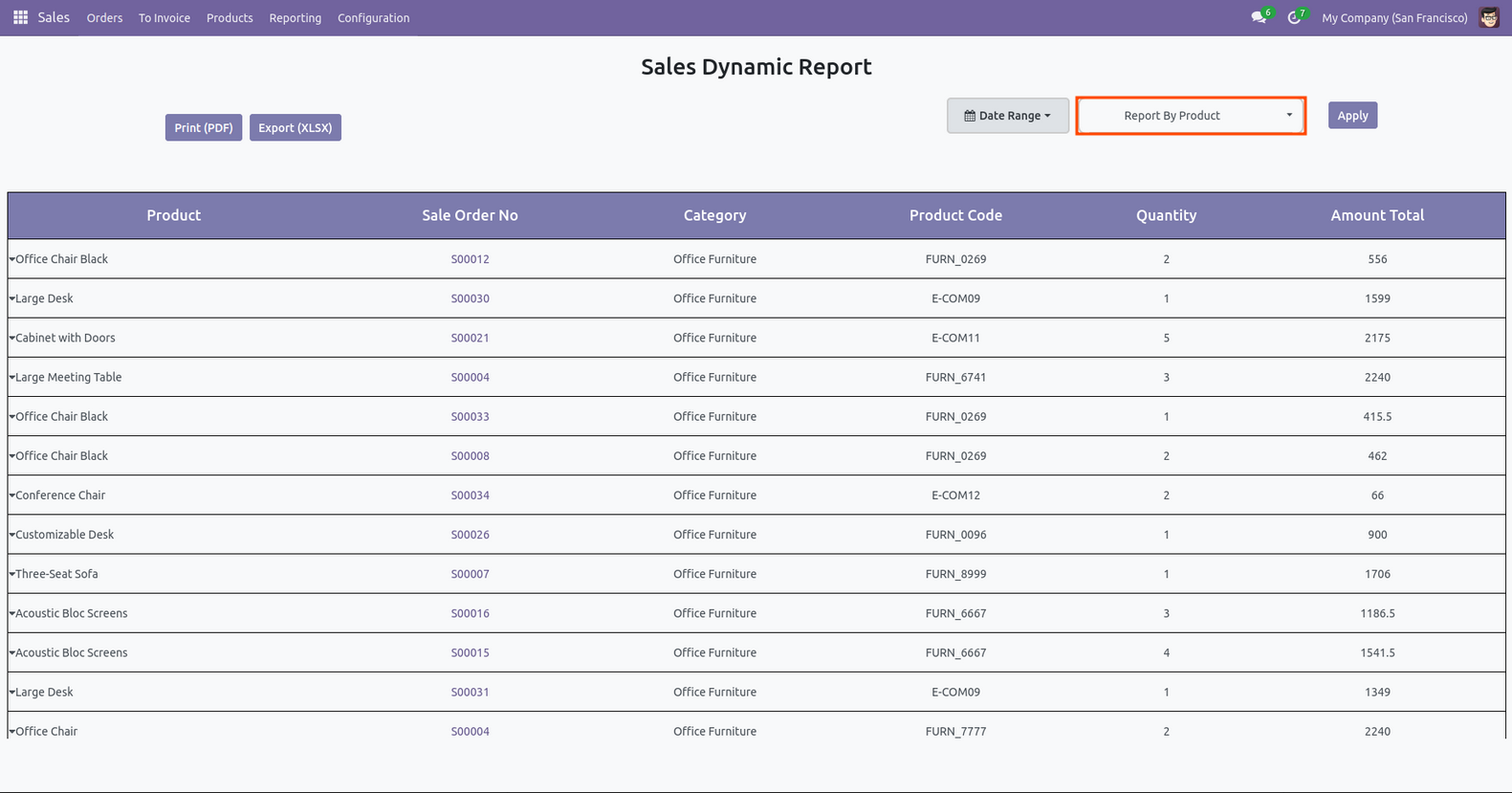Open the apps grid menu icon
Viewport: 1512px width, 793px height.
pyautogui.click(x=20, y=18)
